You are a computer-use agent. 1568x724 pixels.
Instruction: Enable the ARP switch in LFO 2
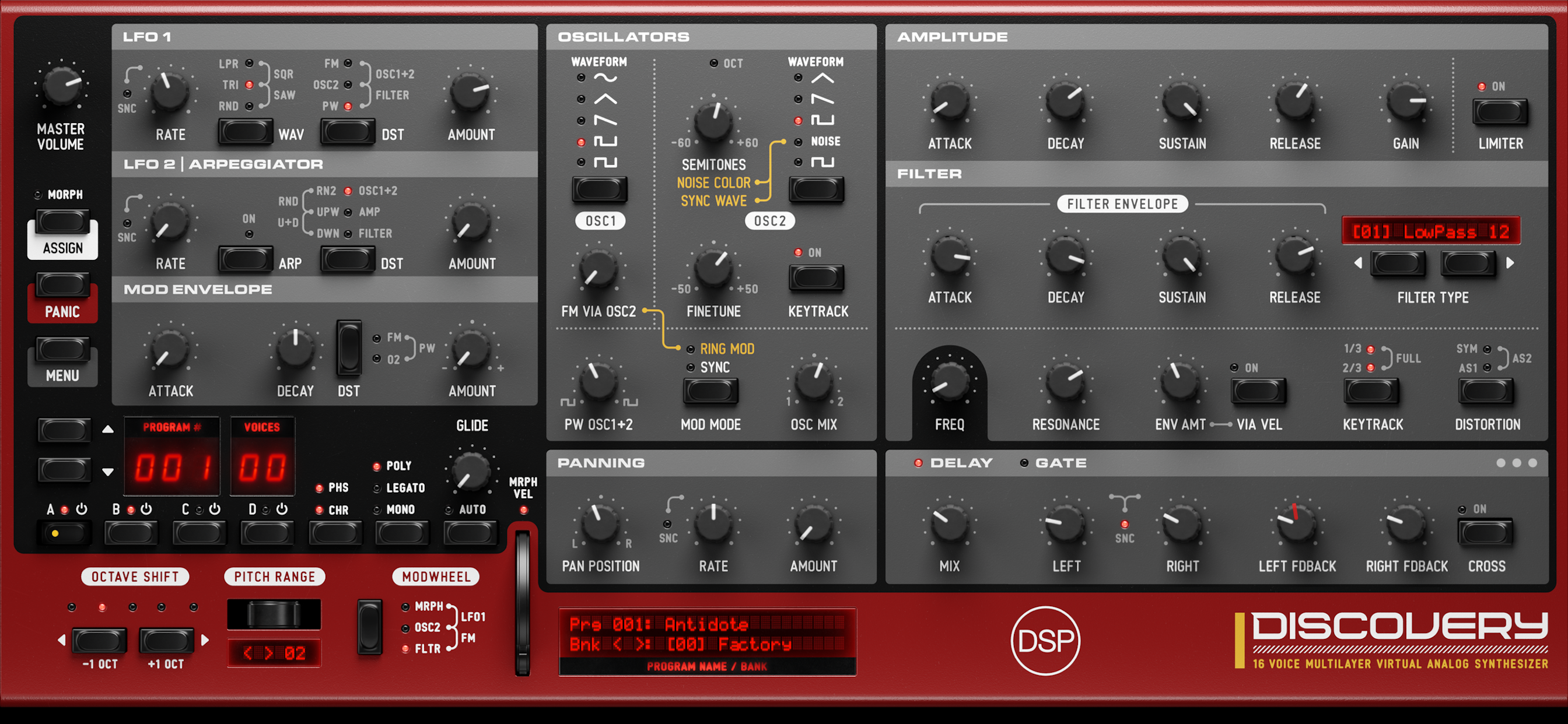[x=246, y=260]
